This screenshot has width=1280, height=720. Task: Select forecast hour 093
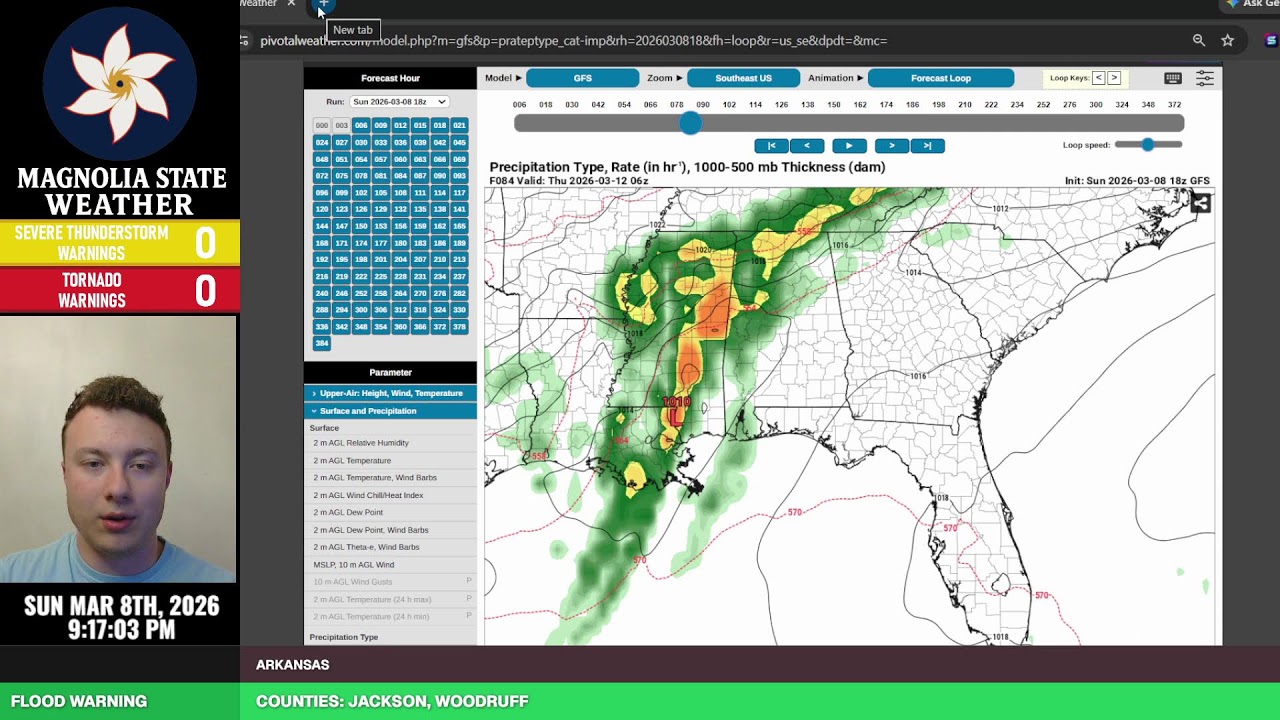459,176
